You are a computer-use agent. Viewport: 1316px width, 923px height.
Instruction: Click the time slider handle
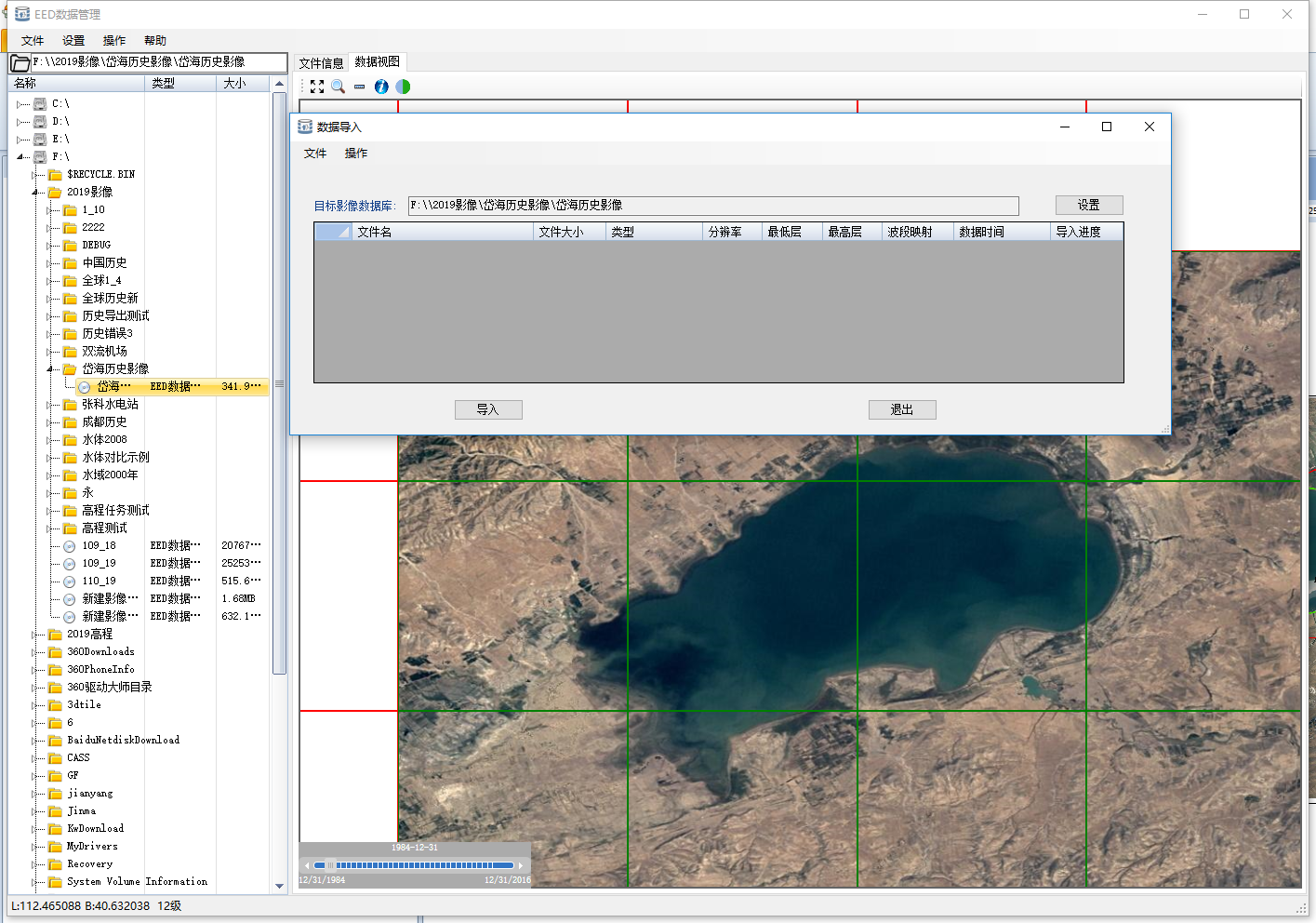[x=329, y=865]
